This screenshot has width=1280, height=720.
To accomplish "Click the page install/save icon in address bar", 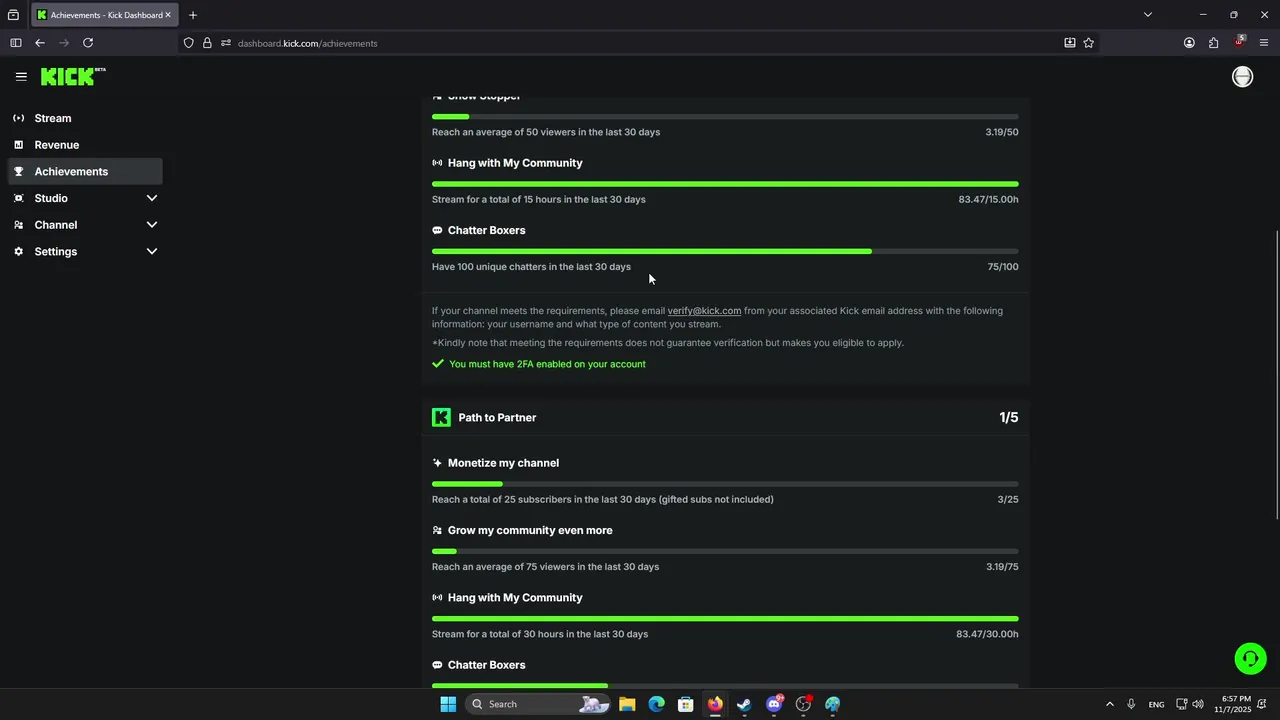I will coord(1069,43).
